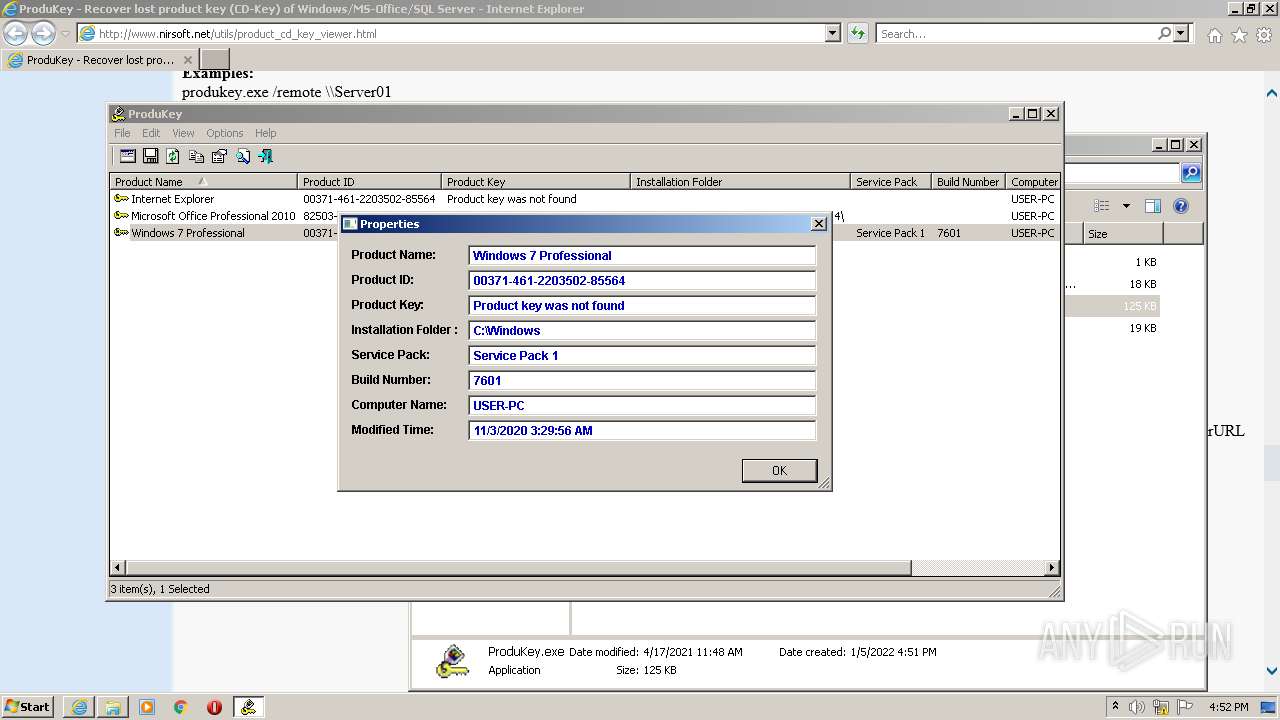Click the Start button
The width and height of the screenshot is (1280, 720).
point(28,707)
